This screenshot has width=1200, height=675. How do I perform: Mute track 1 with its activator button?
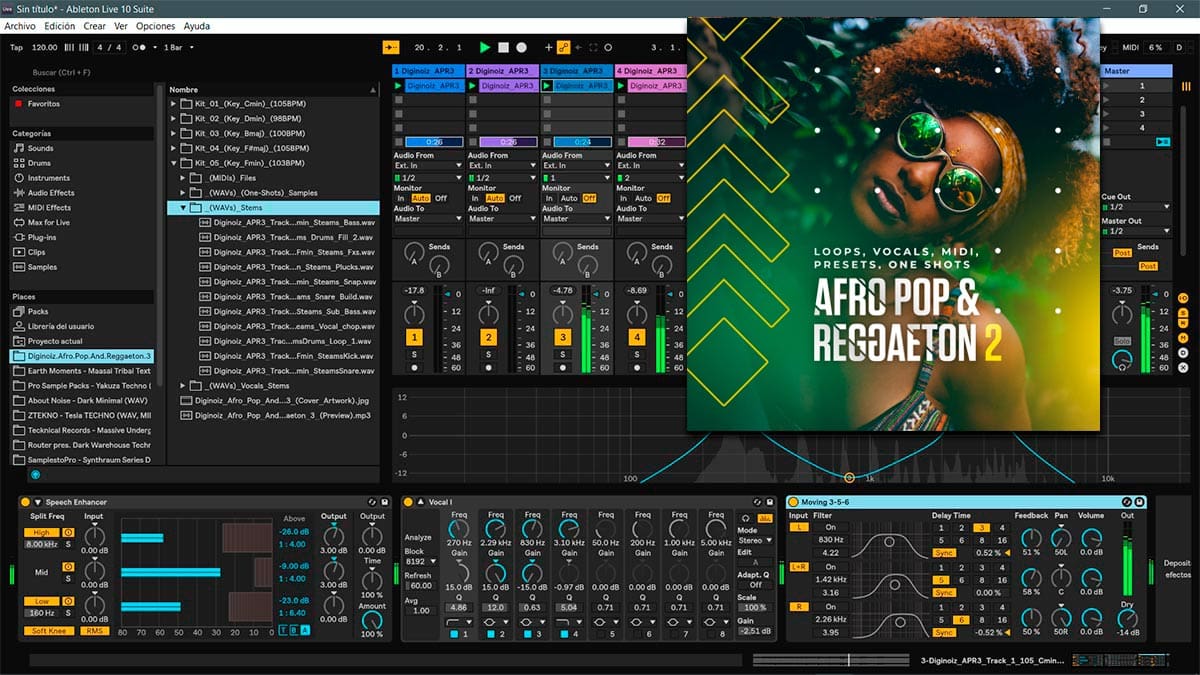pyautogui.click(x=414, y=338)
